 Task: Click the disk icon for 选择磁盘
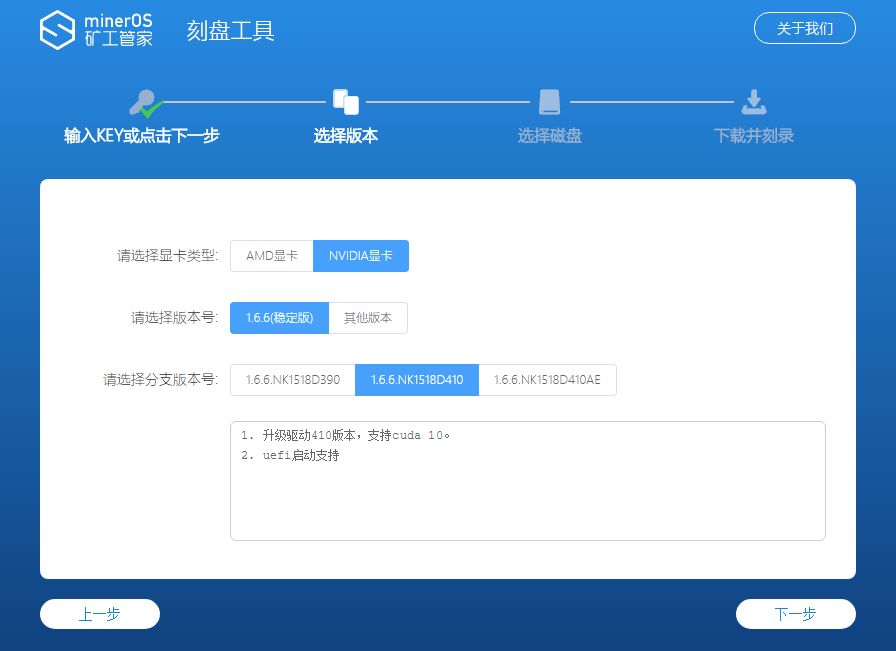tap(549, 102)
